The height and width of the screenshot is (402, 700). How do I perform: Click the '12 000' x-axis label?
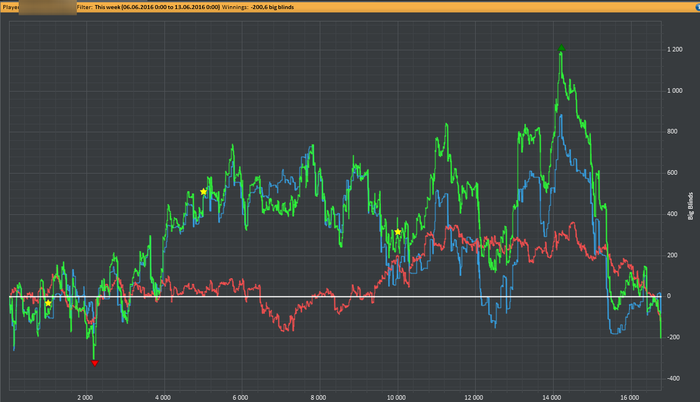[x=474, y=398]
